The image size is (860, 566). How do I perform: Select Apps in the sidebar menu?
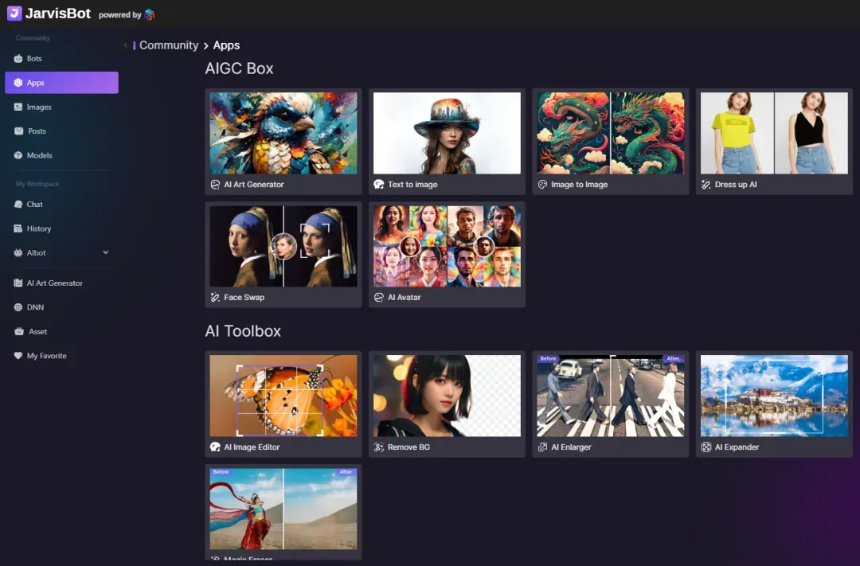[x=61, y=82]
